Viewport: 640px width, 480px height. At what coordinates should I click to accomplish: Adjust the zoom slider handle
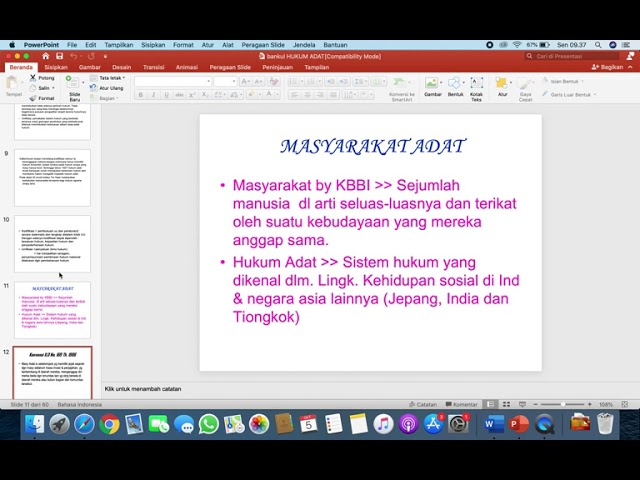tap(563, 404)
